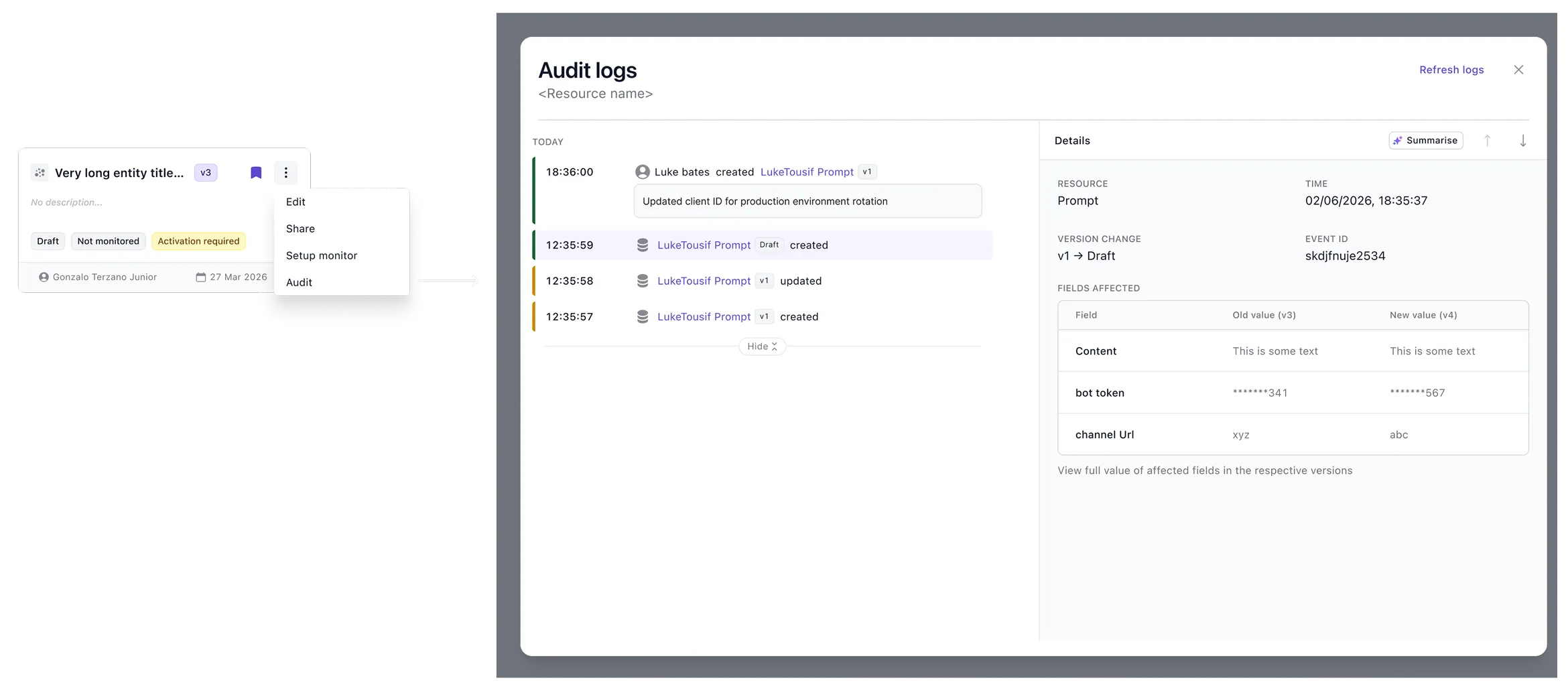The height and width of the screenshot is (689, 1568).
Task: Select the 18:36:00 log timestamp
Action: tap(570, 172)
